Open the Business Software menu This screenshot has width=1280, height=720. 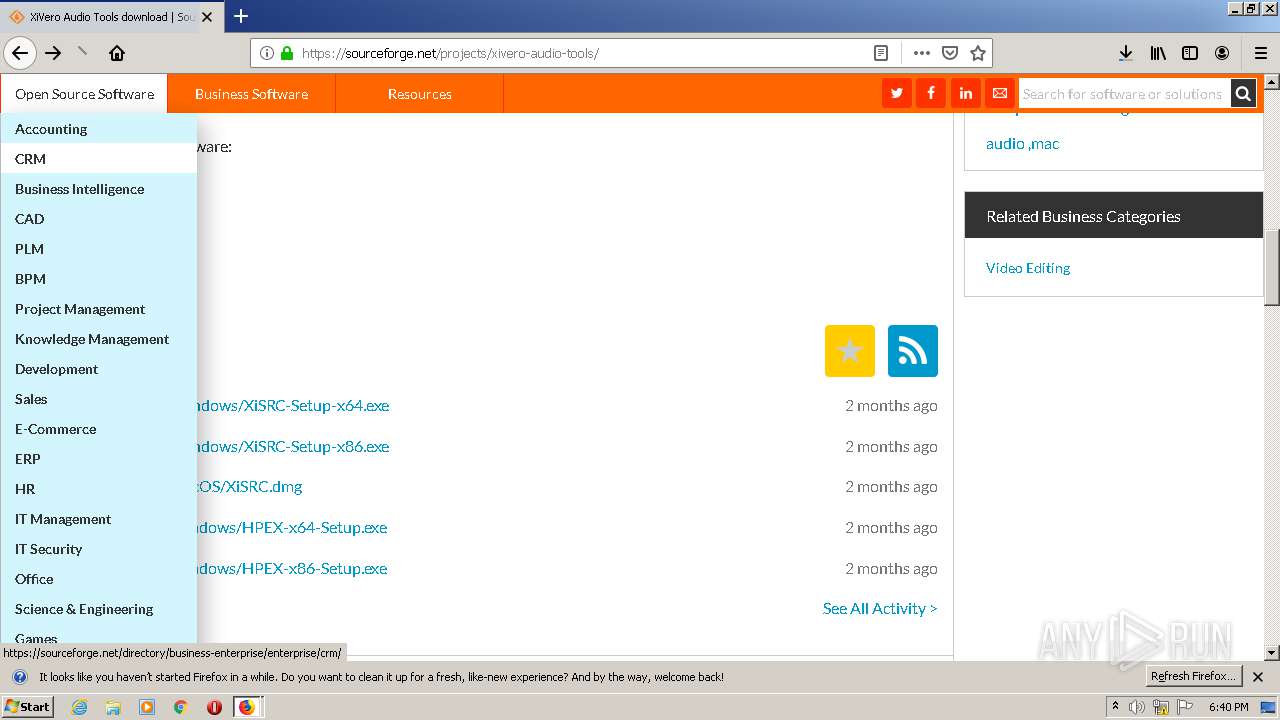(x=251, y=94)
